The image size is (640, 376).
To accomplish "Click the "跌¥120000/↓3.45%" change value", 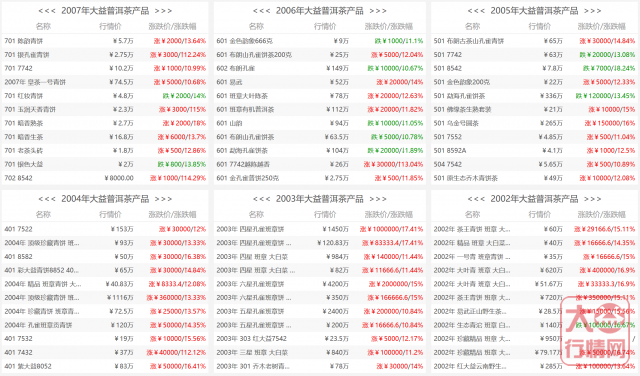I will click(605, 96).
